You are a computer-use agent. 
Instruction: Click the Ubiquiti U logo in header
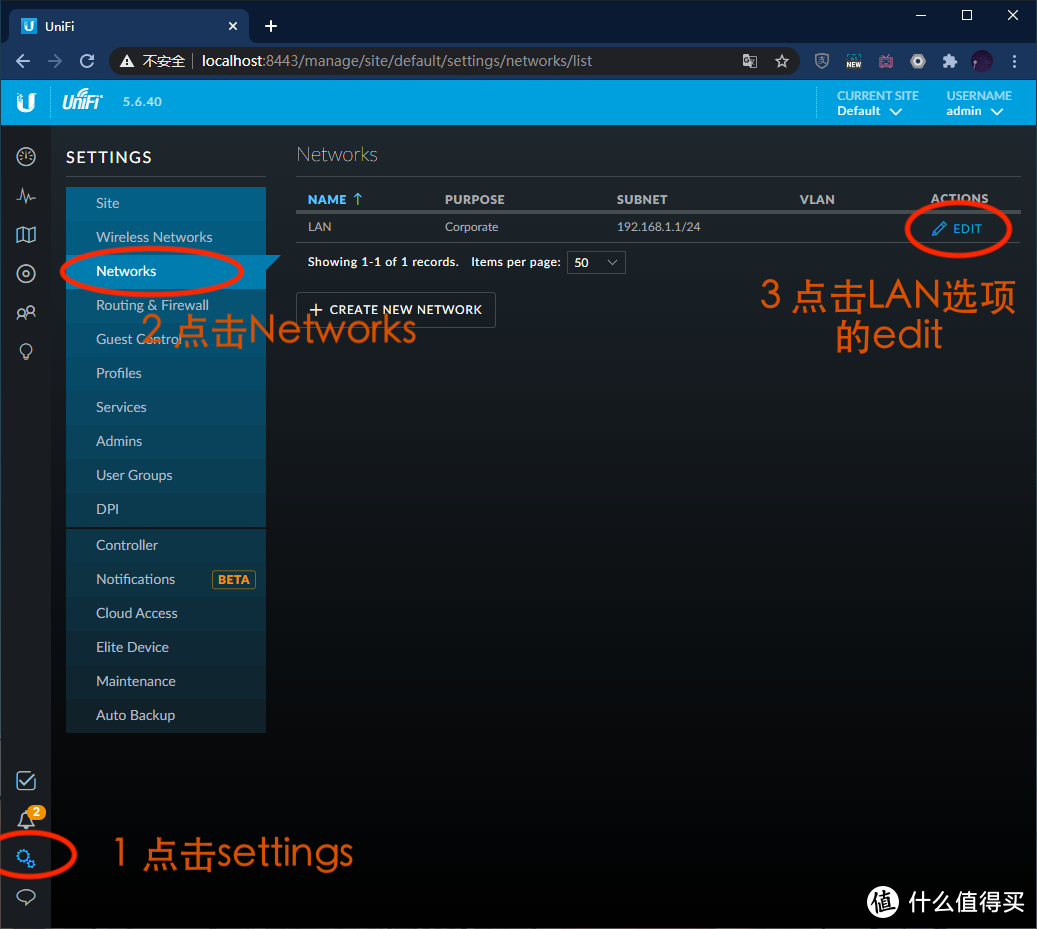coord(26,102)
